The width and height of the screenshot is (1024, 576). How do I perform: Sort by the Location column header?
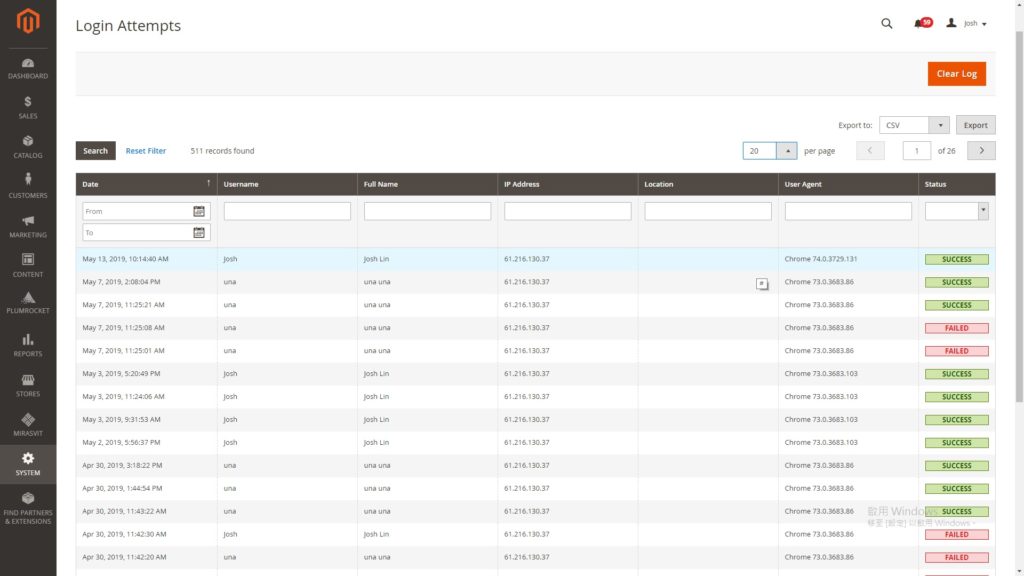(x=708, y=184)
